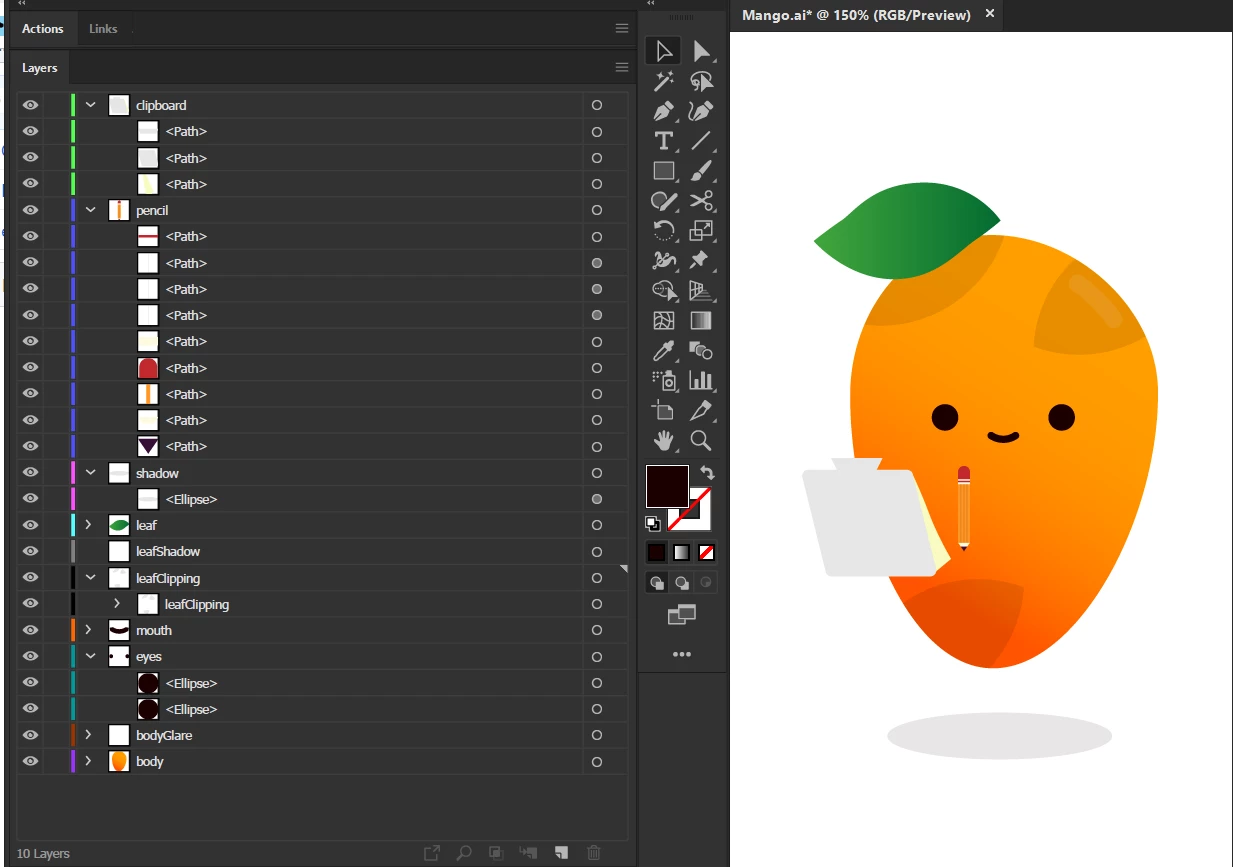The height and width of the screenshot is (867, 1233).
Task: Pick the Eyedropper tool
Action: pos(663,351)
